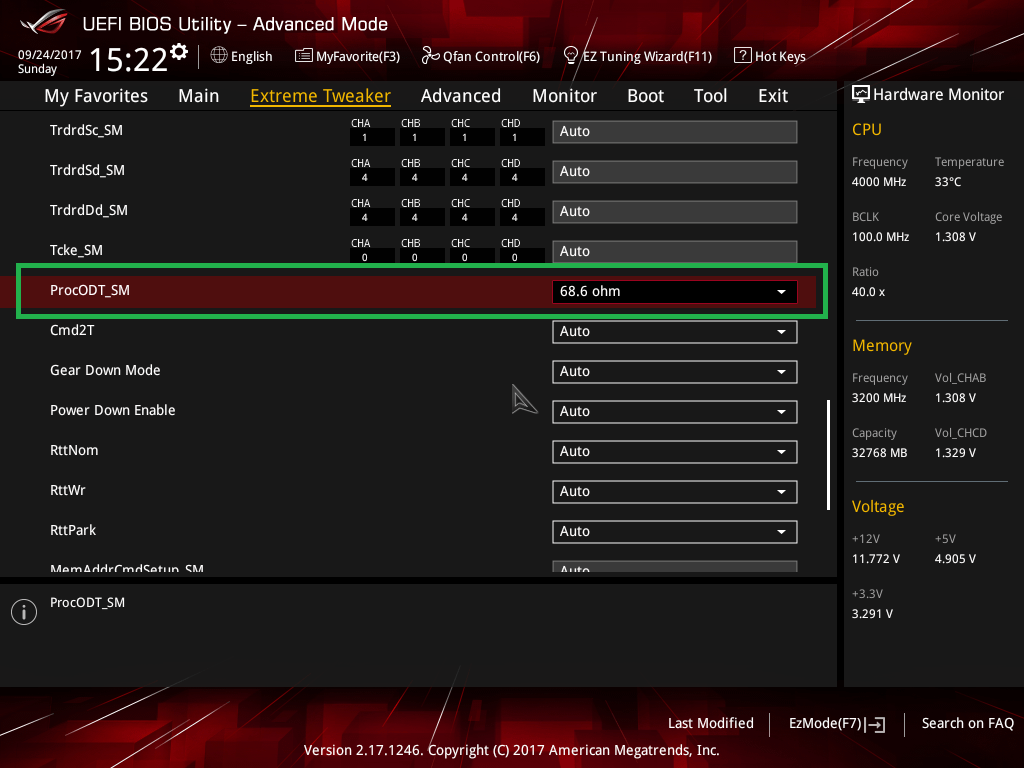Select the RttPark setting label
This screenshot has height=768, width=1024.
tap(73, 530)
